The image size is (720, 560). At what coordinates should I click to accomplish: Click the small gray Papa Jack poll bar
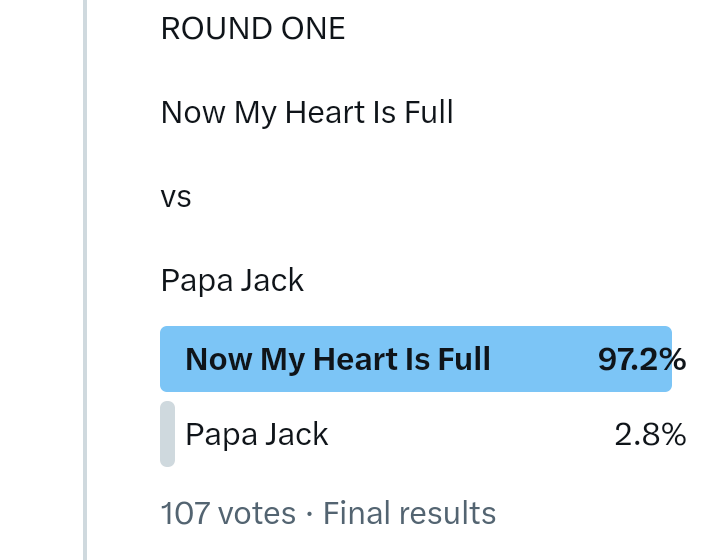pyautogui.click(x=167, y=434)
